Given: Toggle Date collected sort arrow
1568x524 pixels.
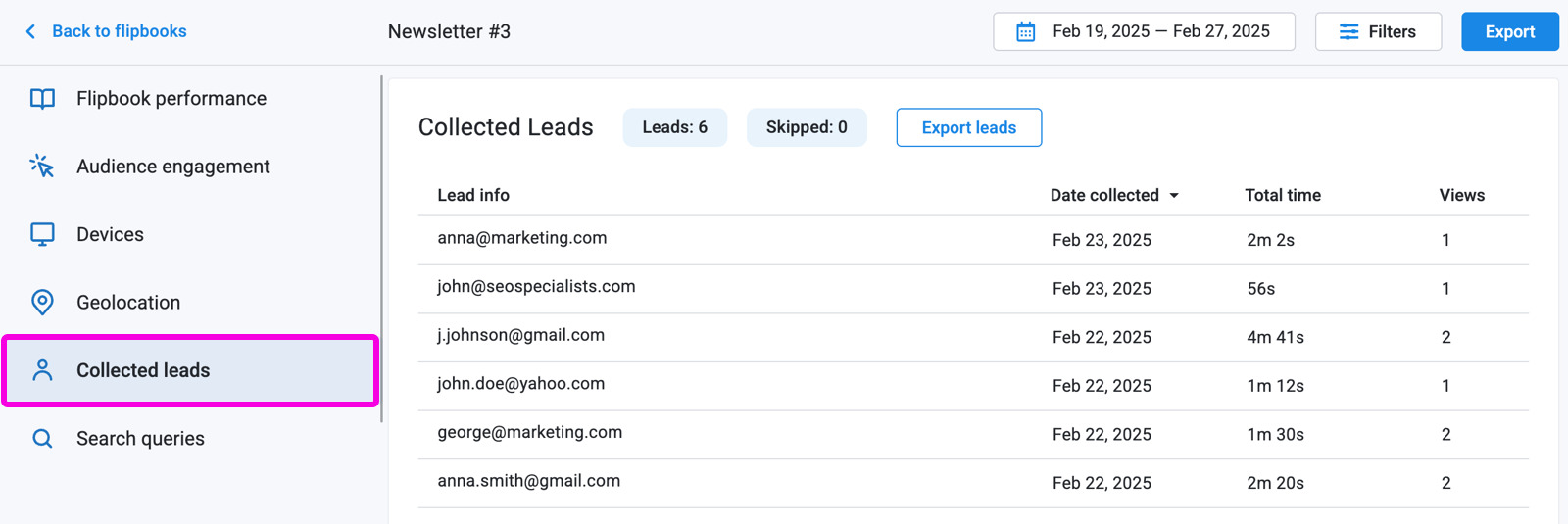Looking at the screenshot, I should pos(1174,196).
